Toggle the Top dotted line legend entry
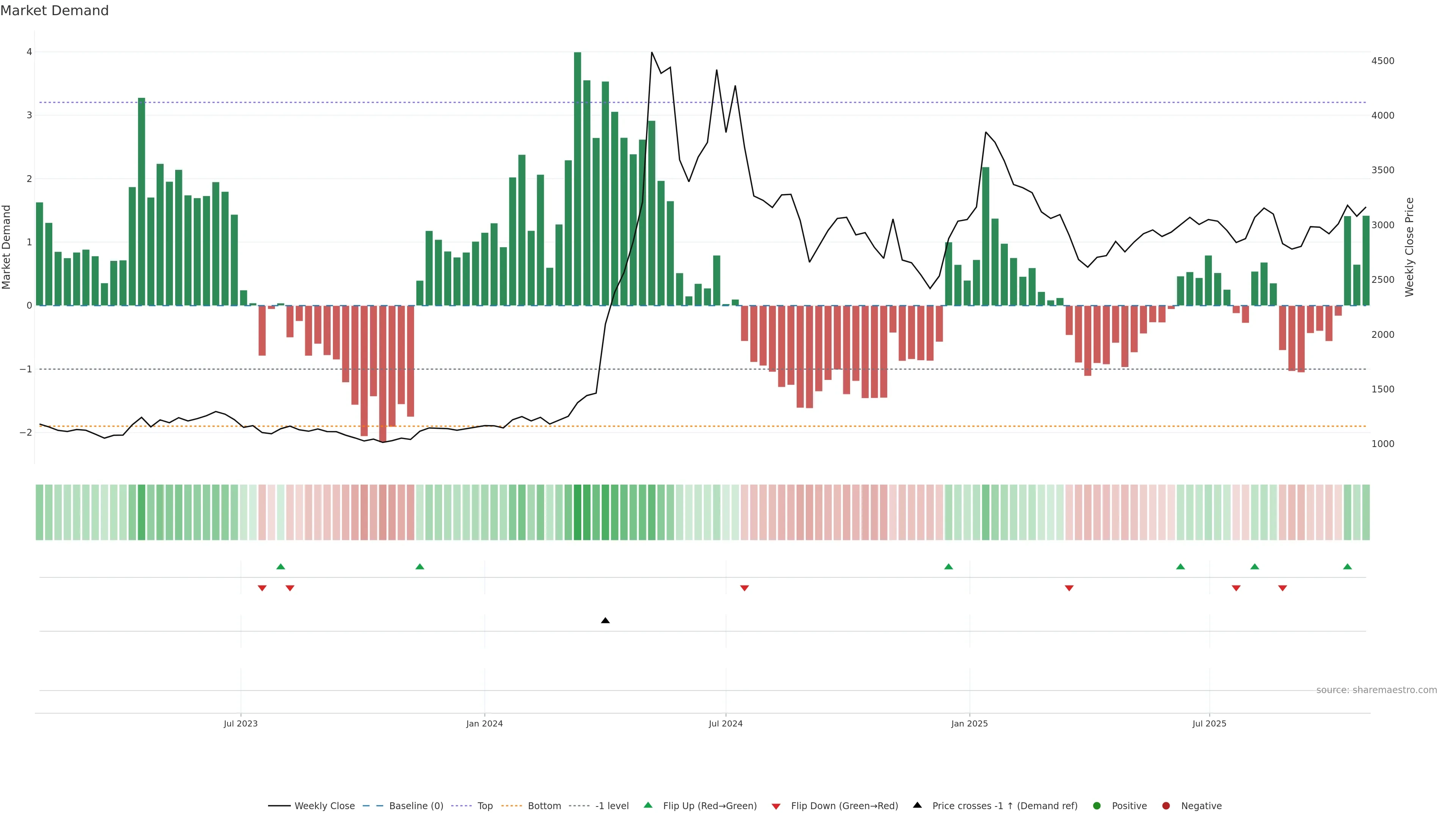Viewport: 1456px width, 819px height. pos(485,806)
